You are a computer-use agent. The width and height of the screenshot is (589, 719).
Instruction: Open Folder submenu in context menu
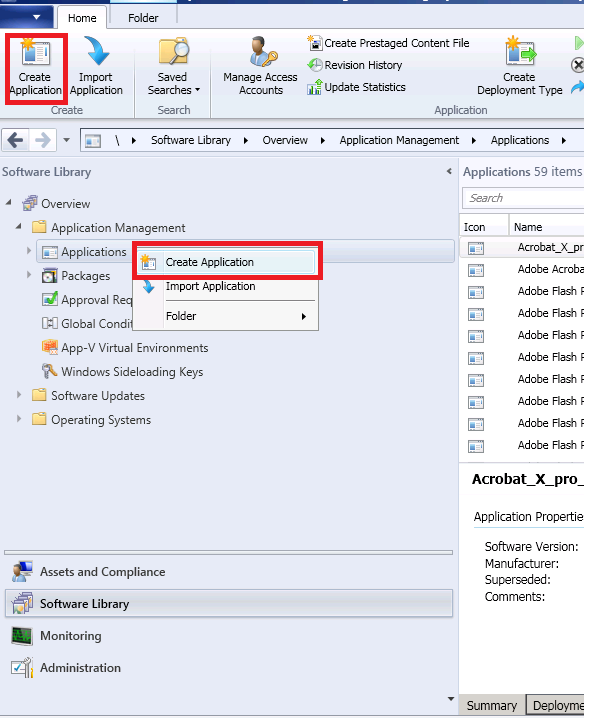[x=227, y=316]
